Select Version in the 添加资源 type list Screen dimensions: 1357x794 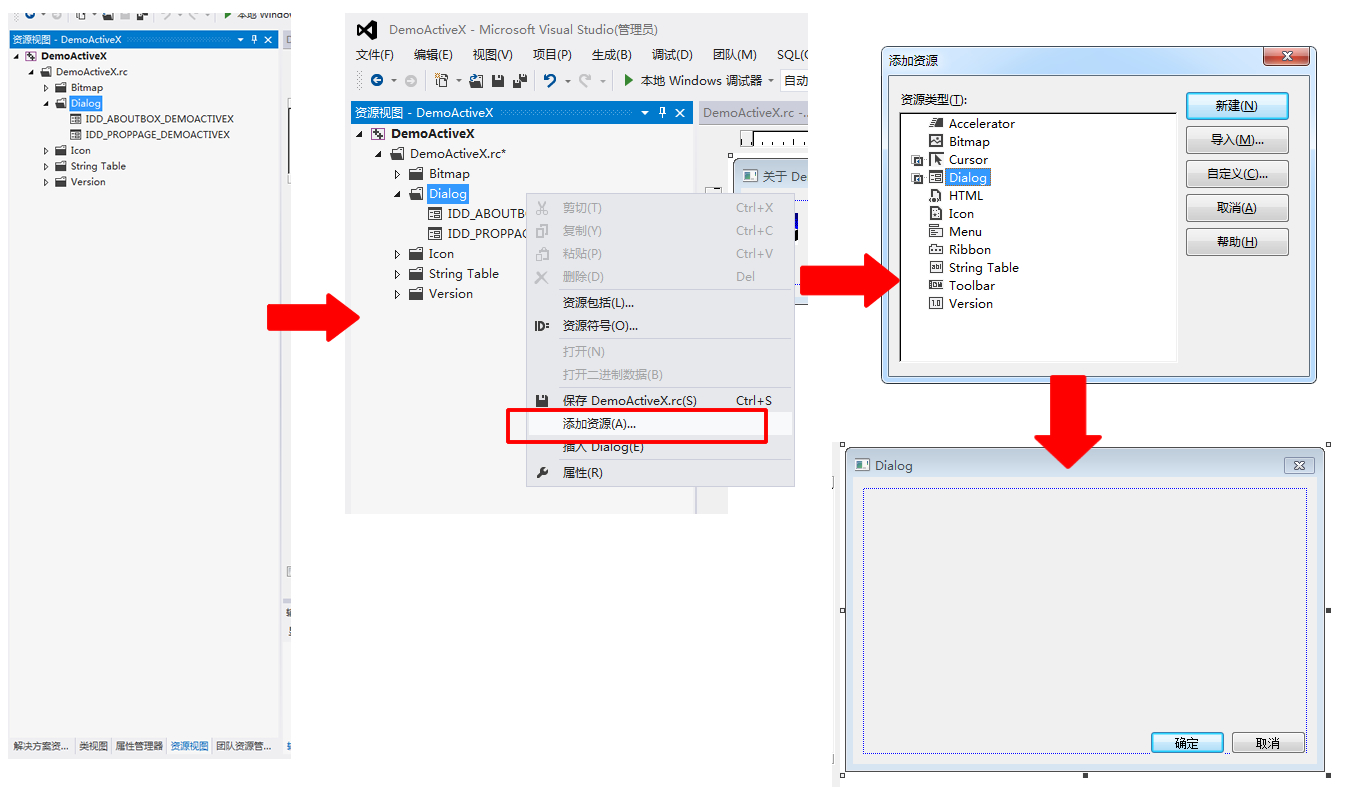[x=971, y=303]
